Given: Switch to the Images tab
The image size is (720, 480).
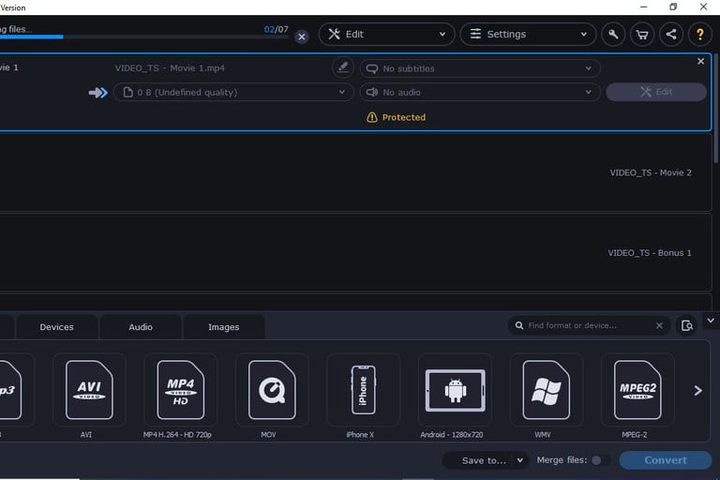Looking at the screenshot, I should 223,327.
